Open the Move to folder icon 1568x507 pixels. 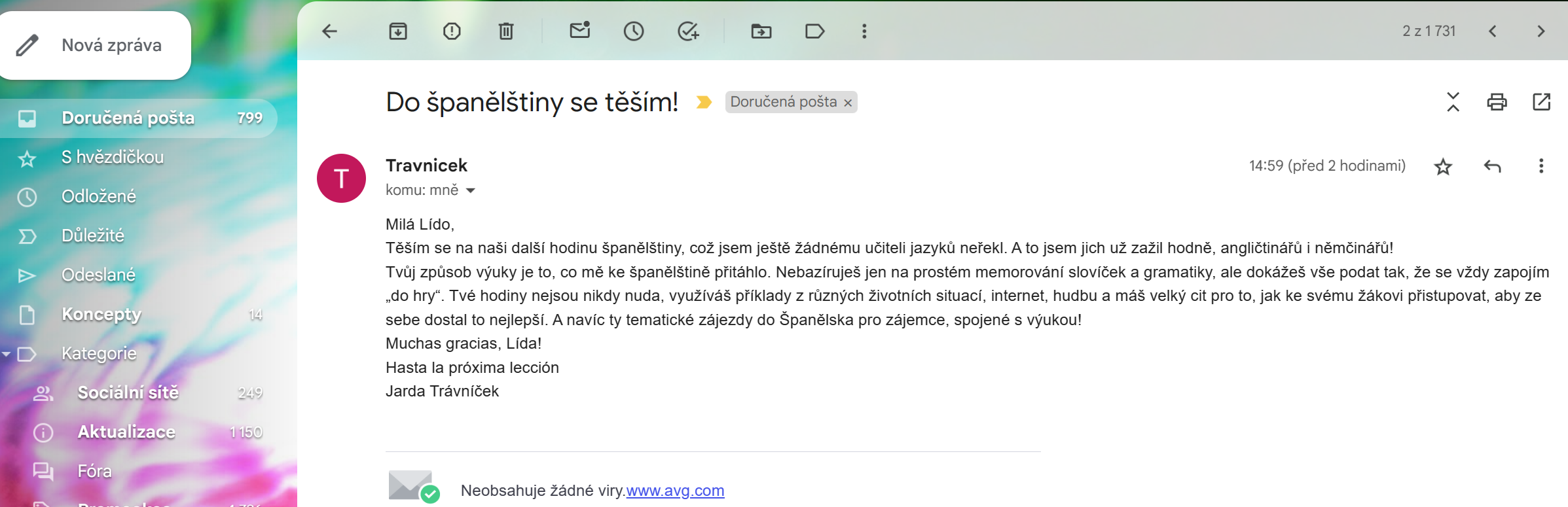point(761,31)
